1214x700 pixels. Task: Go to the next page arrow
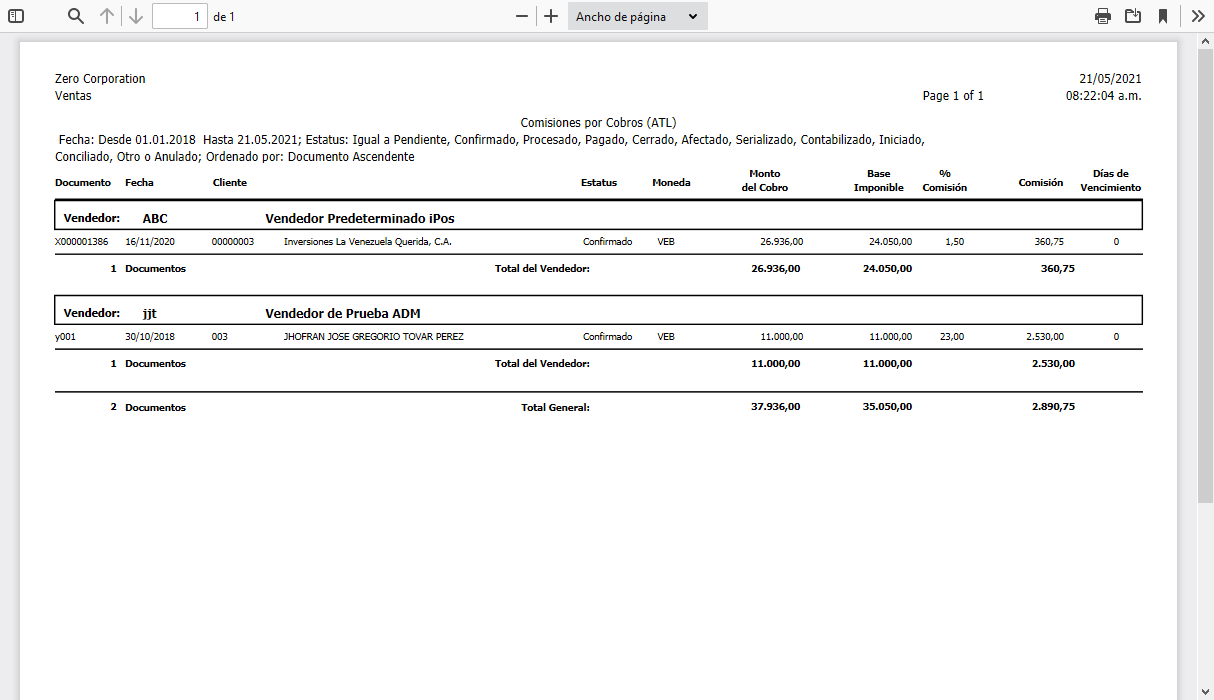pos(135,16)
